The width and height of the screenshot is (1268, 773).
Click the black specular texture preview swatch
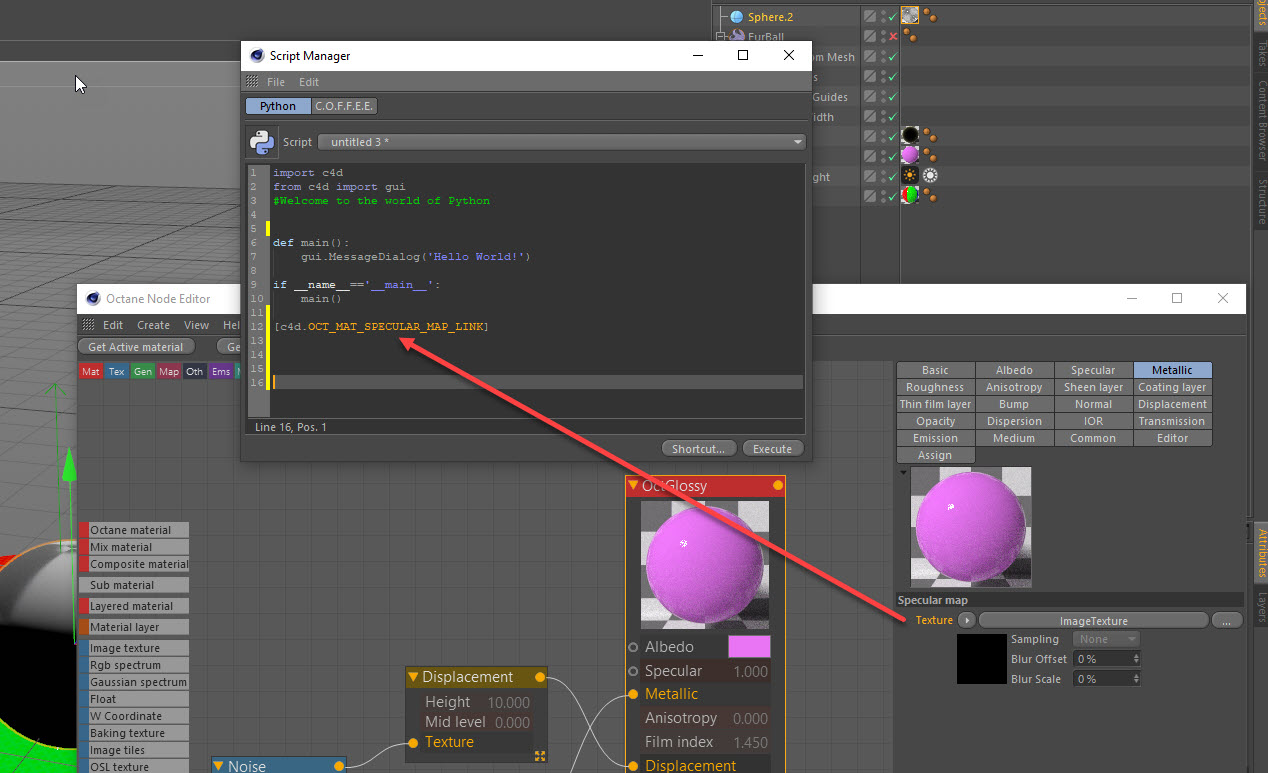pos(980,659)
